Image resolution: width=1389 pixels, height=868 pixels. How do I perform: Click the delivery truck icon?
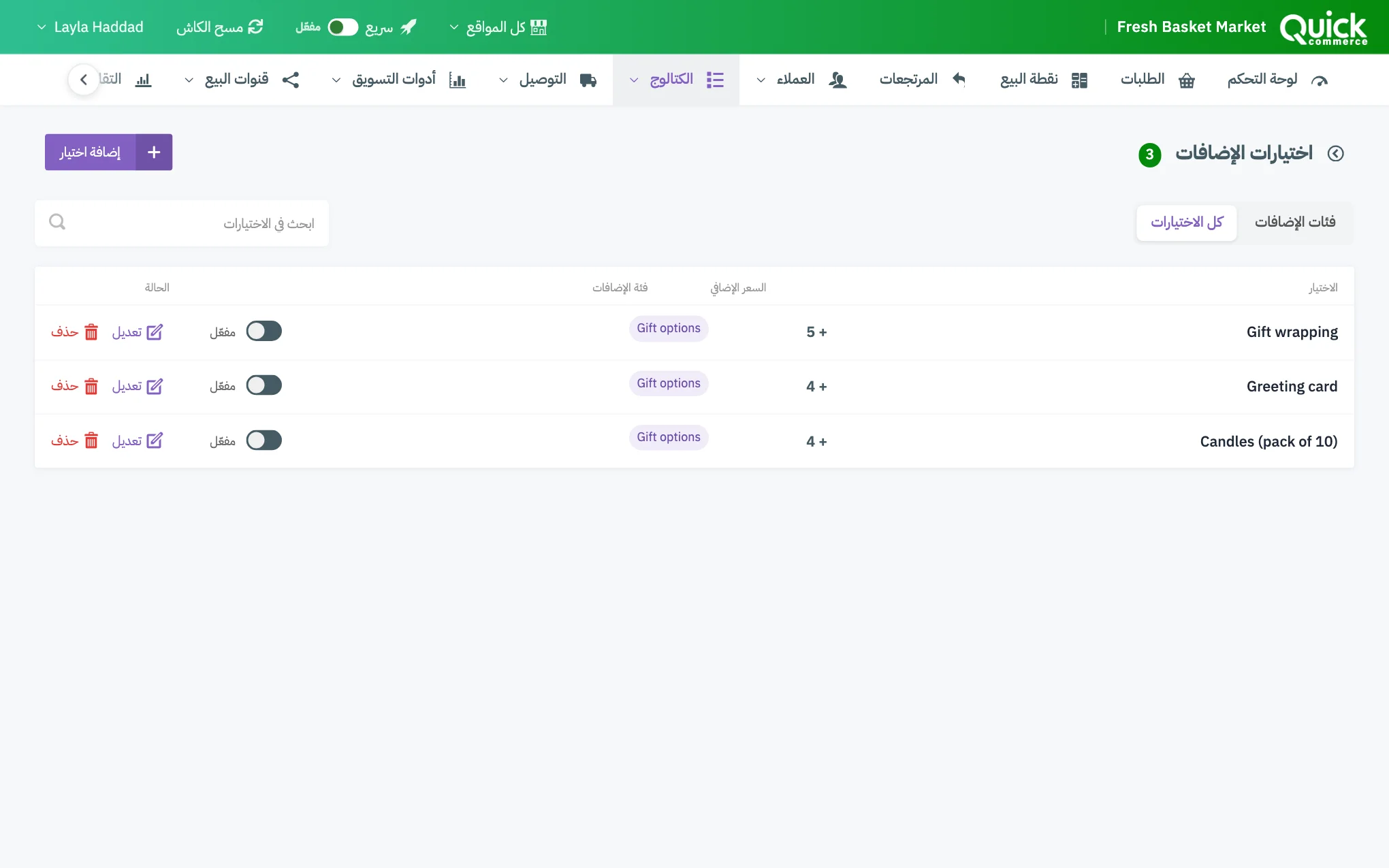[588, 80]
